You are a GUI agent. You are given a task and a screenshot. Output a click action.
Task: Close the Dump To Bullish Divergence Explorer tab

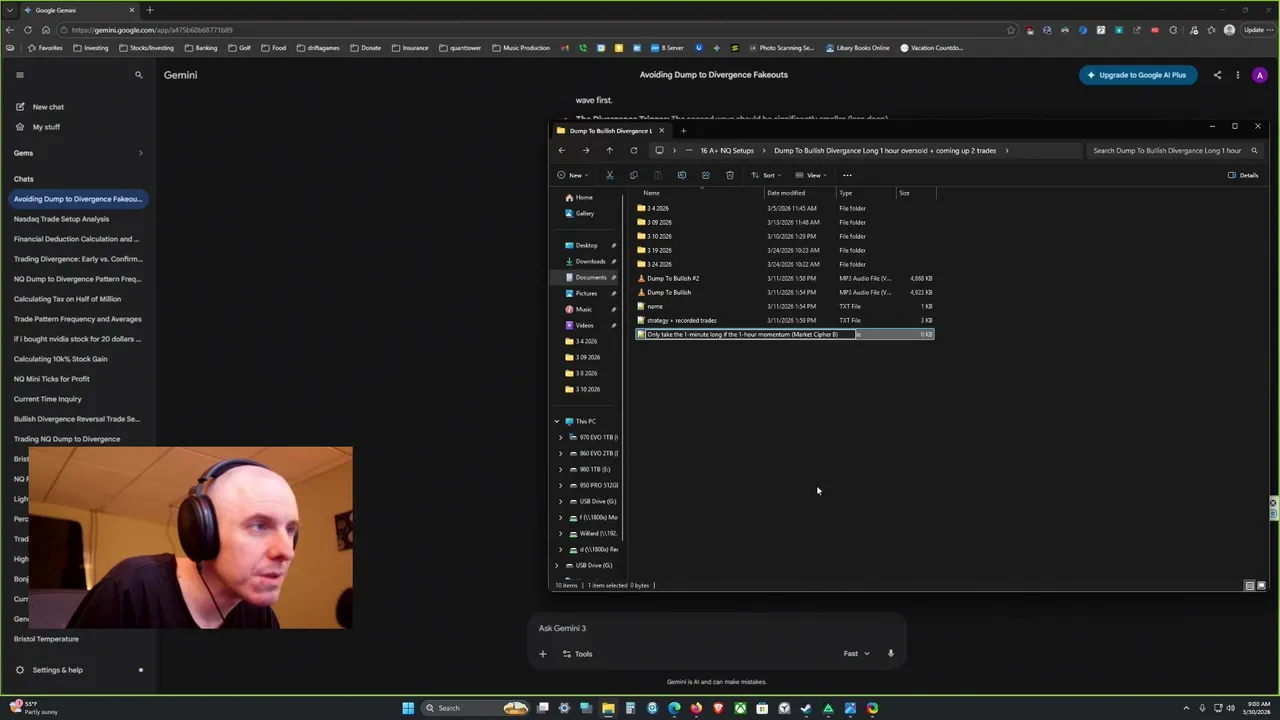(661, 131)
